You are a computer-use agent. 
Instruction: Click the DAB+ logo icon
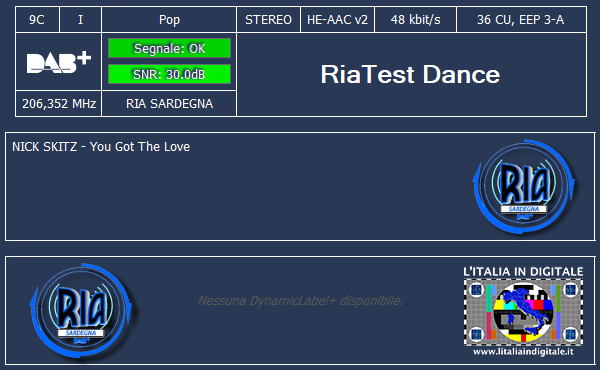tap(59, 62)
